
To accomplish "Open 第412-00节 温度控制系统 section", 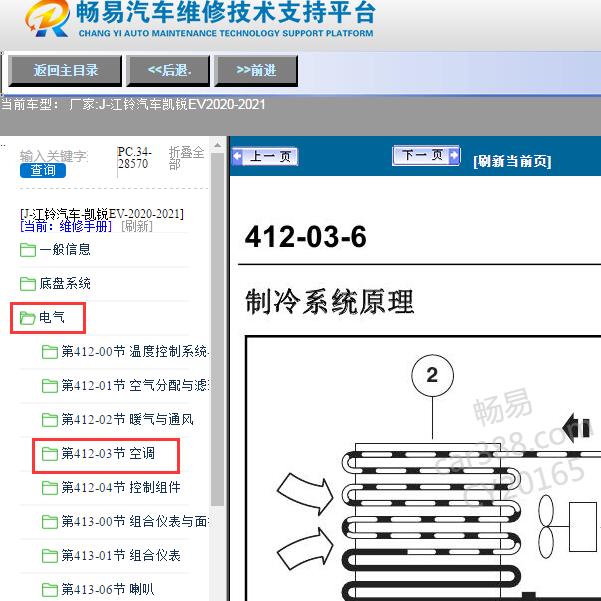I will pos(135,351).
